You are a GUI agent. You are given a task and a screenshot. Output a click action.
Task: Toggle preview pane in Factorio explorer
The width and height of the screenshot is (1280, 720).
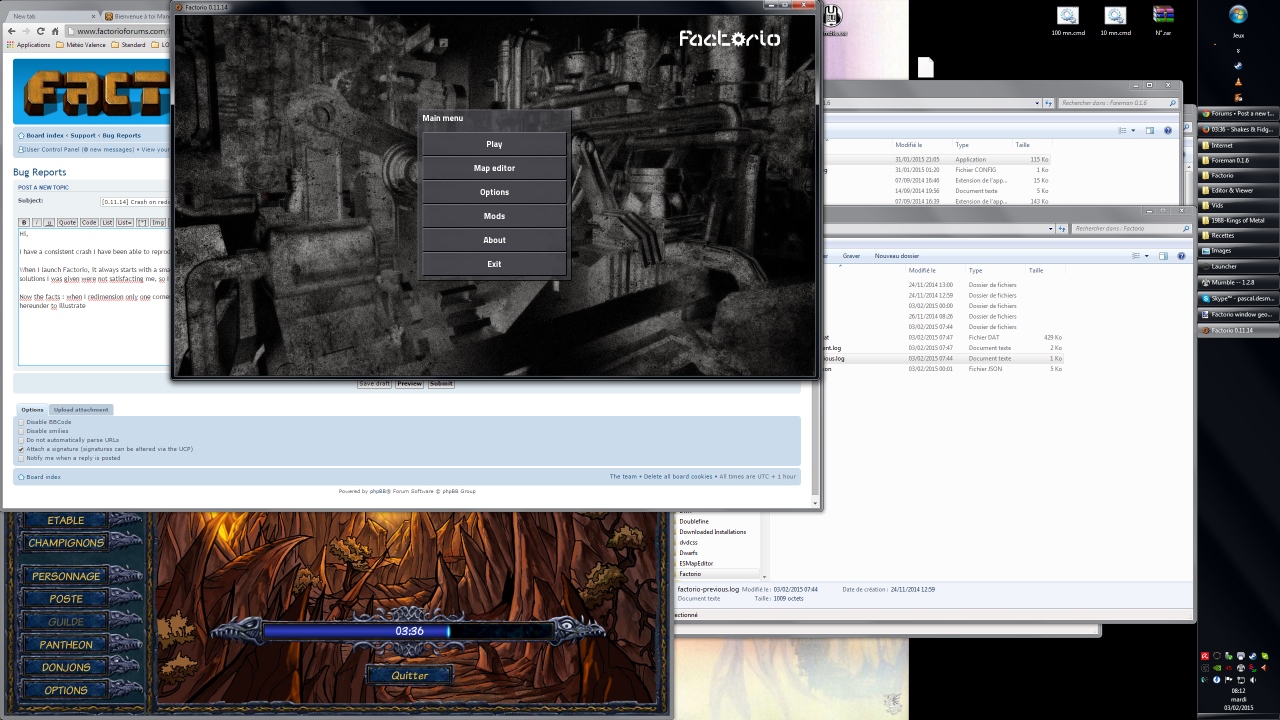click(1163, 256)
